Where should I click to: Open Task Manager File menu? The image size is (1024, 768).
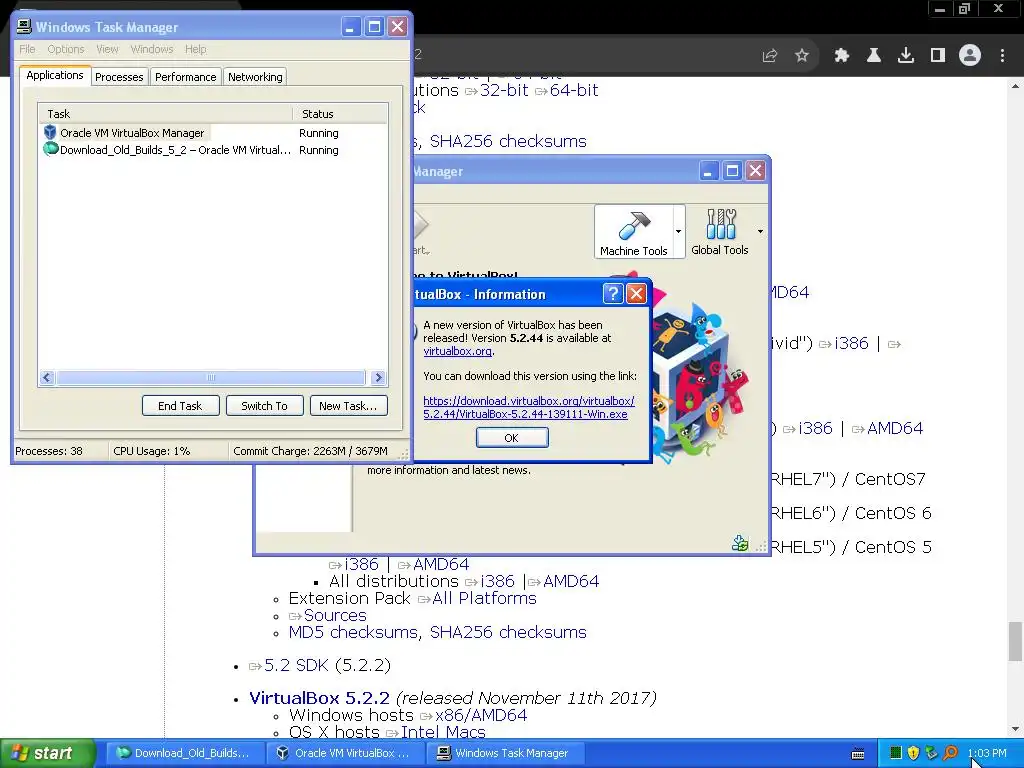click(27, 49)
